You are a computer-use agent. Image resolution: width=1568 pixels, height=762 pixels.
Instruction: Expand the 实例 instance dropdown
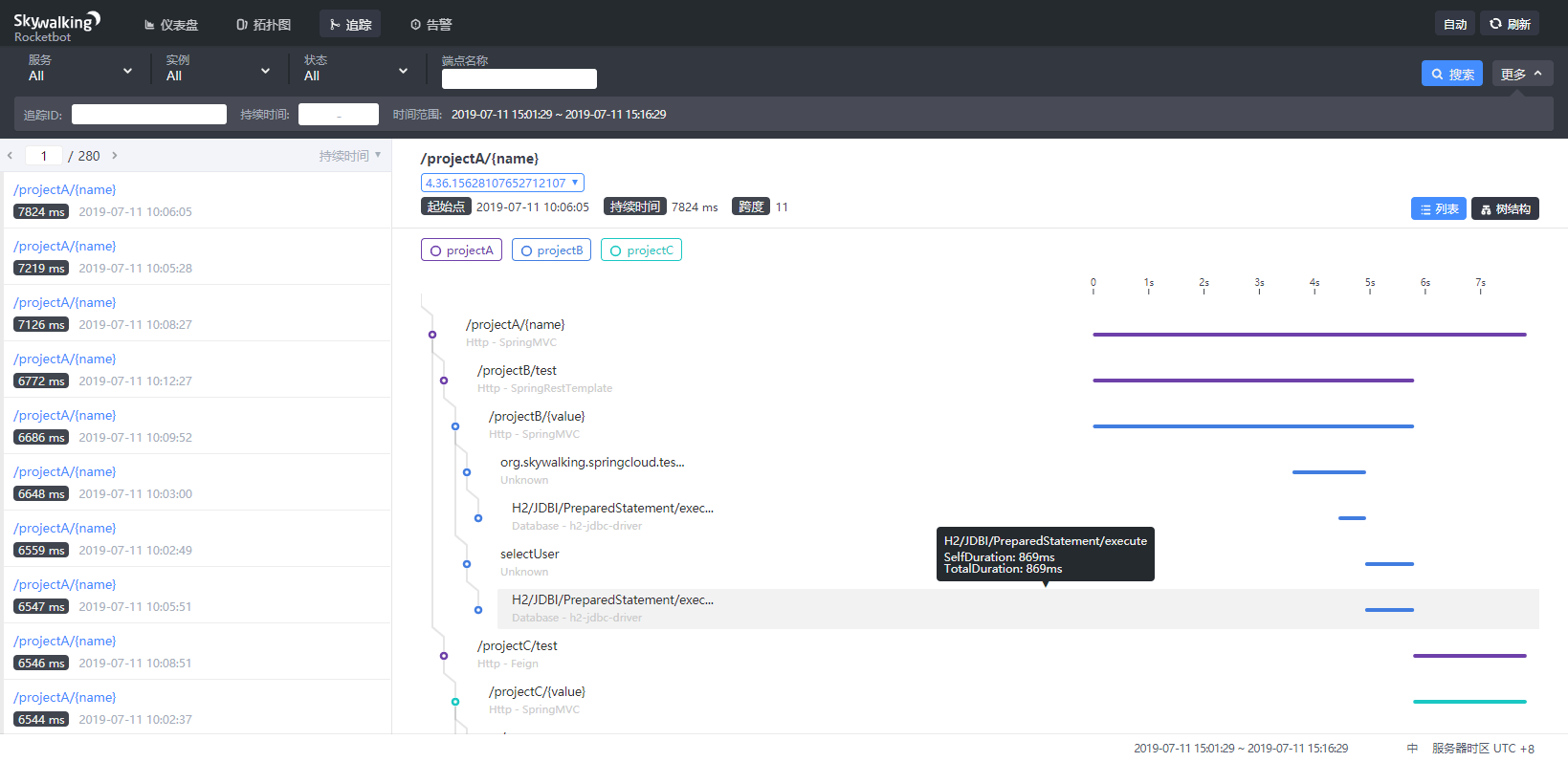tap(218, 70)
